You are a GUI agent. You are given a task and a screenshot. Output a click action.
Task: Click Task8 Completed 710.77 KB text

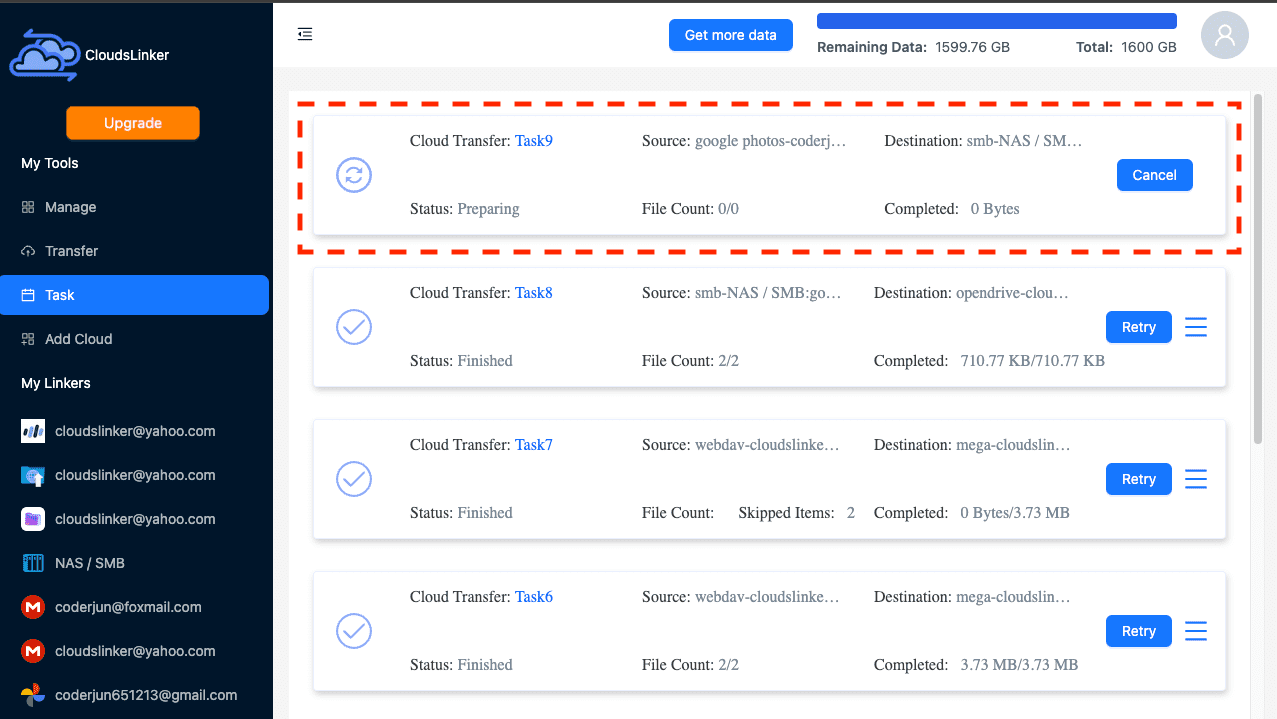(990, 361)
